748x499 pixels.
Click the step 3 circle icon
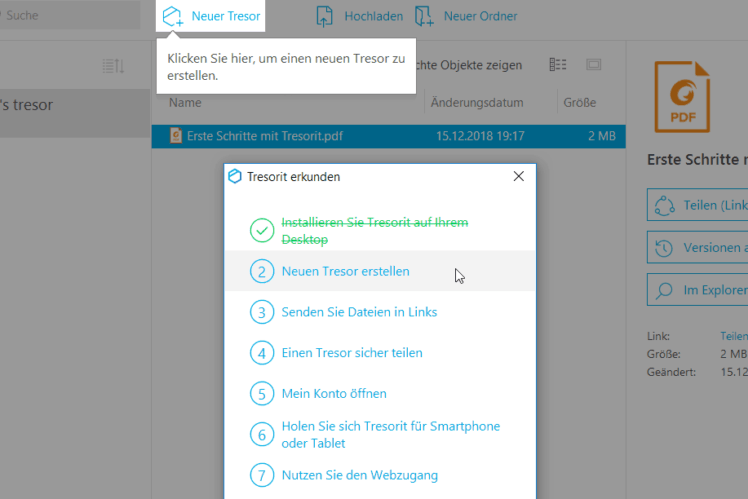pyautogui.click(x=262, y=312)
